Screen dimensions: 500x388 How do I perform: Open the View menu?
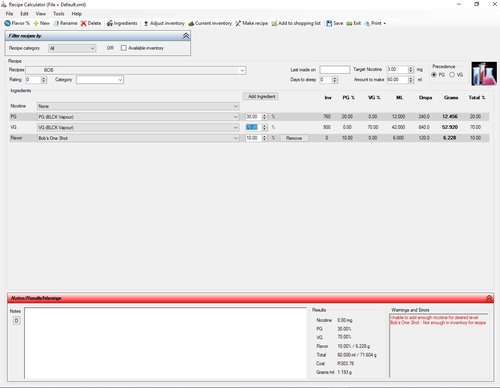[41, 14]
